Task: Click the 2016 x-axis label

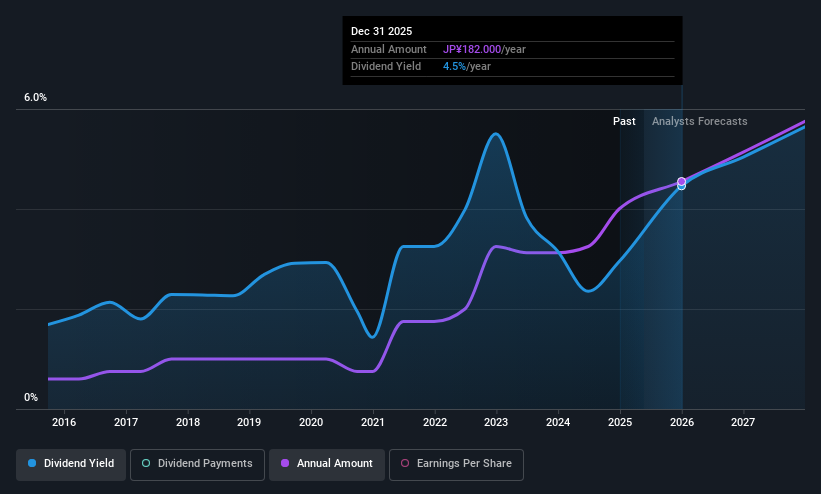Action: pyautogui.click(x=64, y=422)
